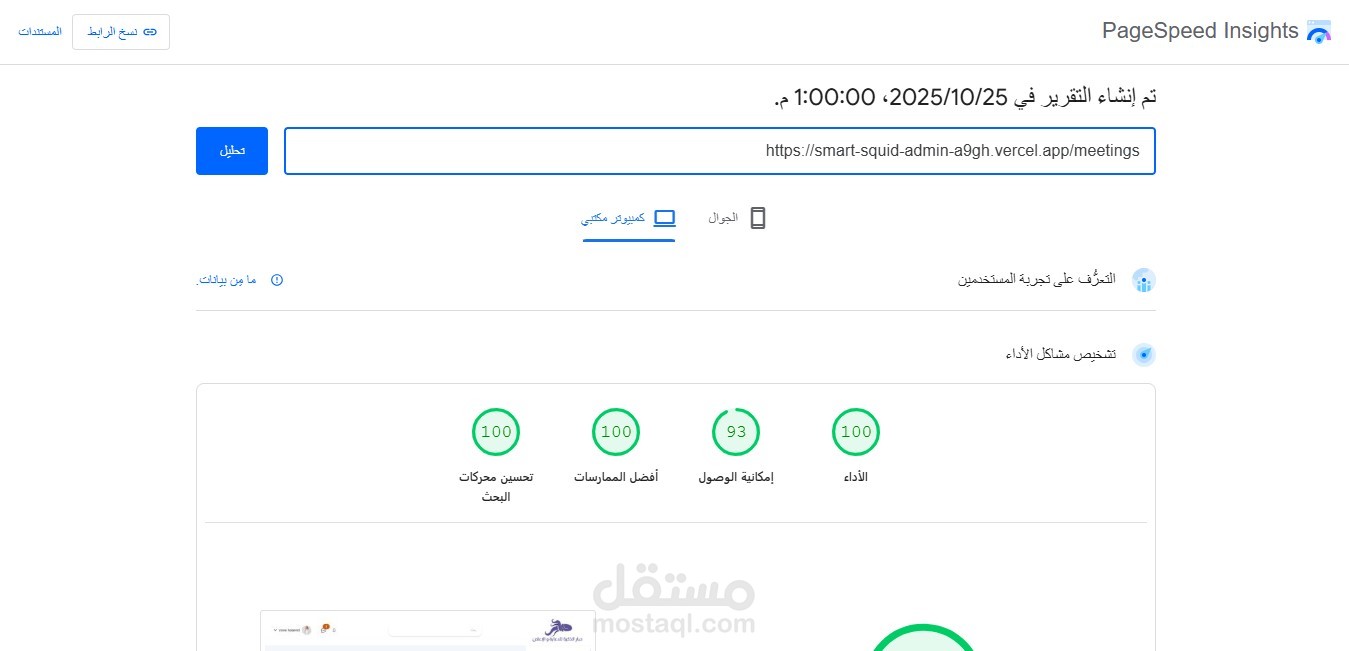Focus the URL input field
Viewport: 1349px width, 651px height.
(x=720, y=151)
